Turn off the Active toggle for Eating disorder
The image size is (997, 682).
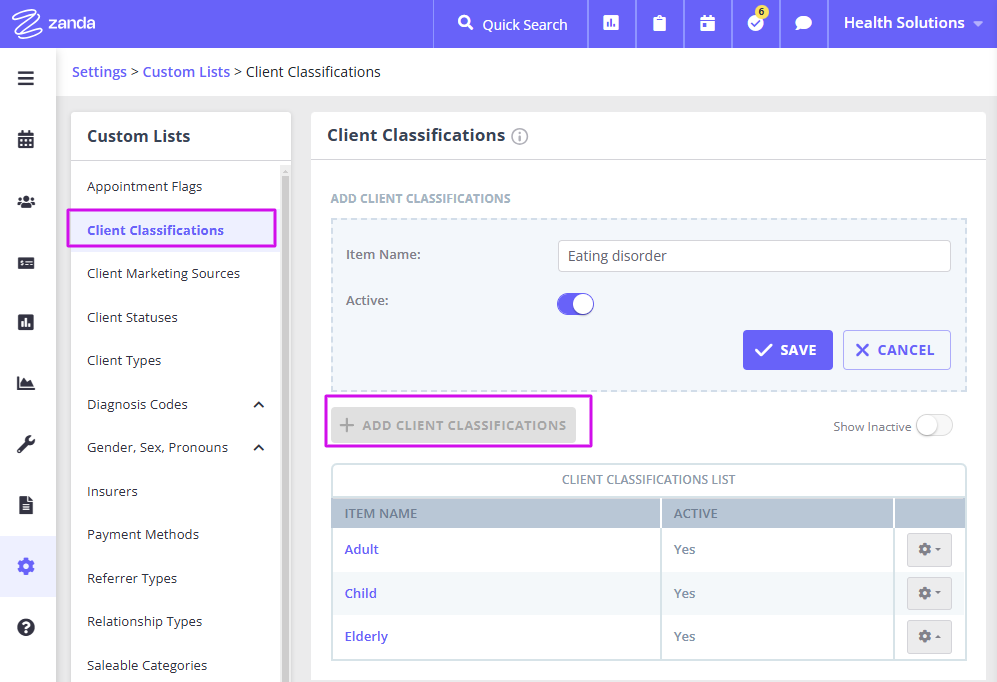[575, 302]
